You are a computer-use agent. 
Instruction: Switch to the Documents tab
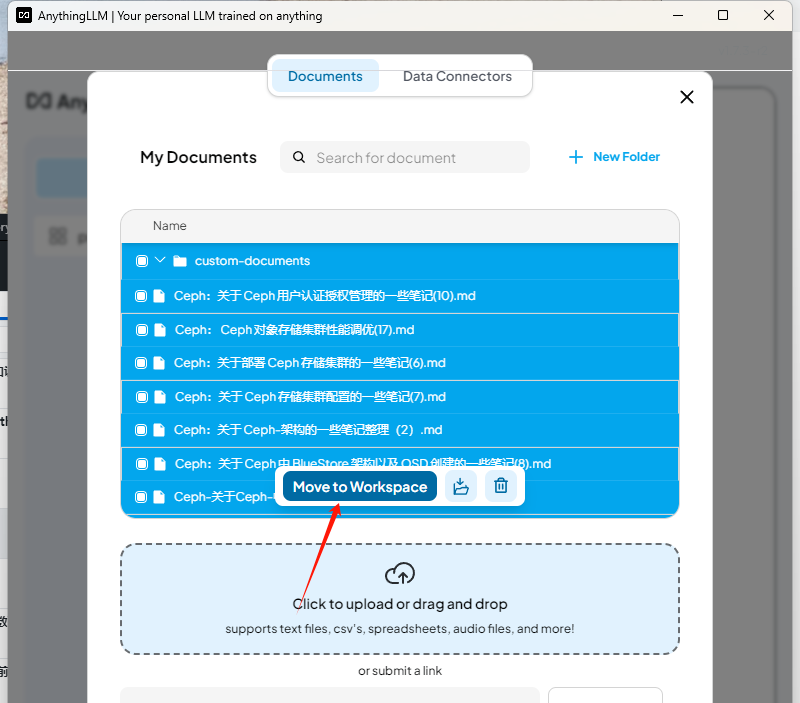pyautogui.click(x=325, y=76)
